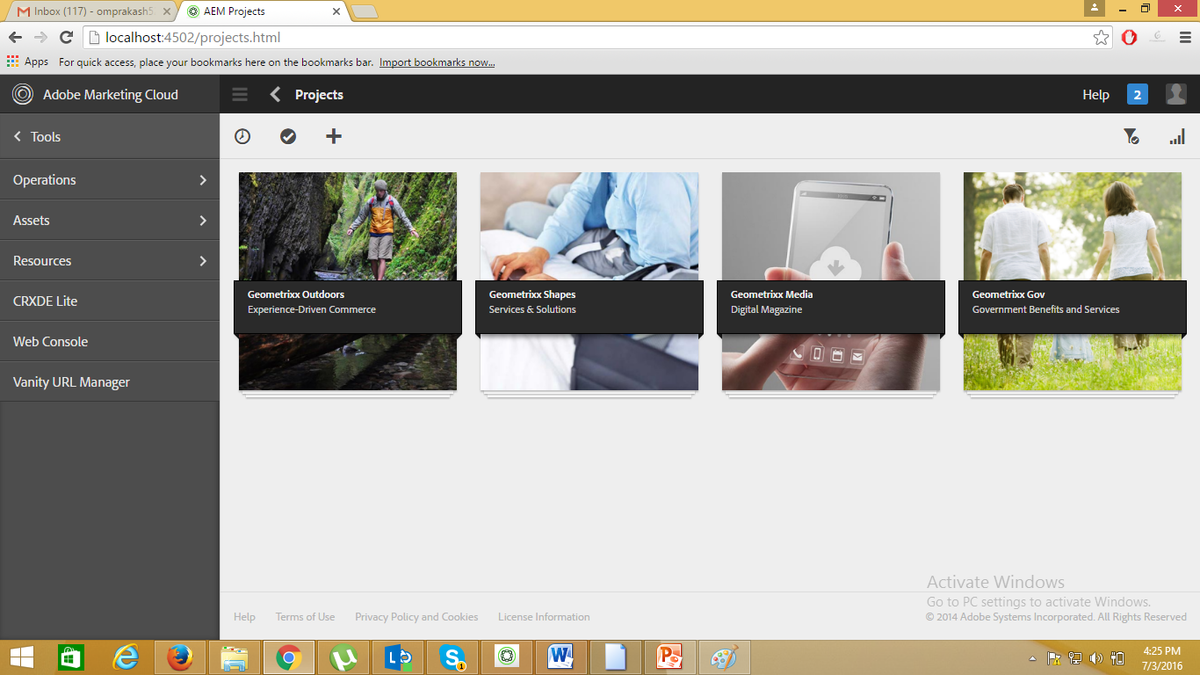Image resolution: width=1200 pixels, height=675 pixels.
Task: Click the Chrome profile person button
Action: point(1094,7)
